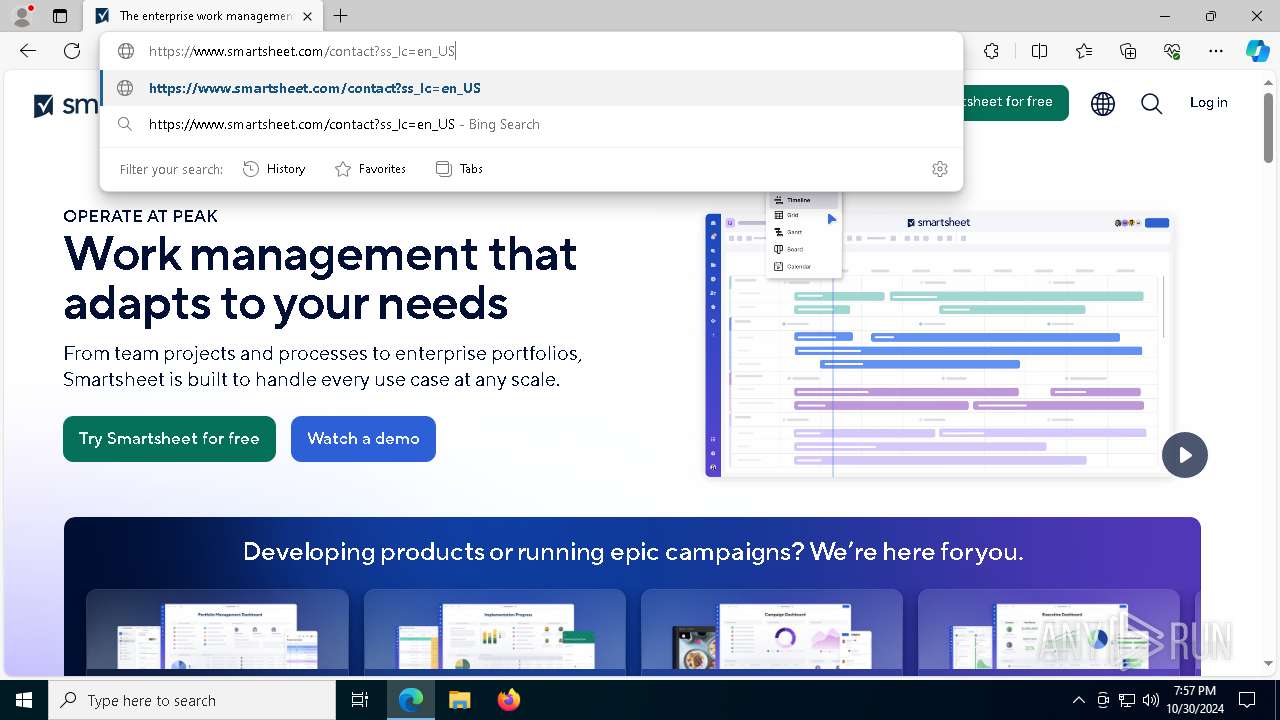Image resolution: width=1280 pixels, height=720 pixels.
Task: Click the browser back arrow
Action: coord(28,51)
